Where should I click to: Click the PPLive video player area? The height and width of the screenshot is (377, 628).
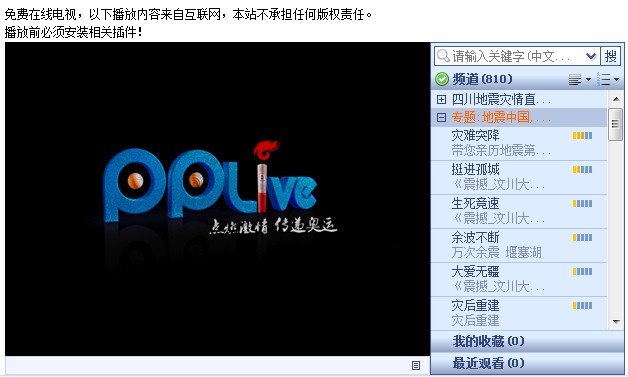coord(217,199)
